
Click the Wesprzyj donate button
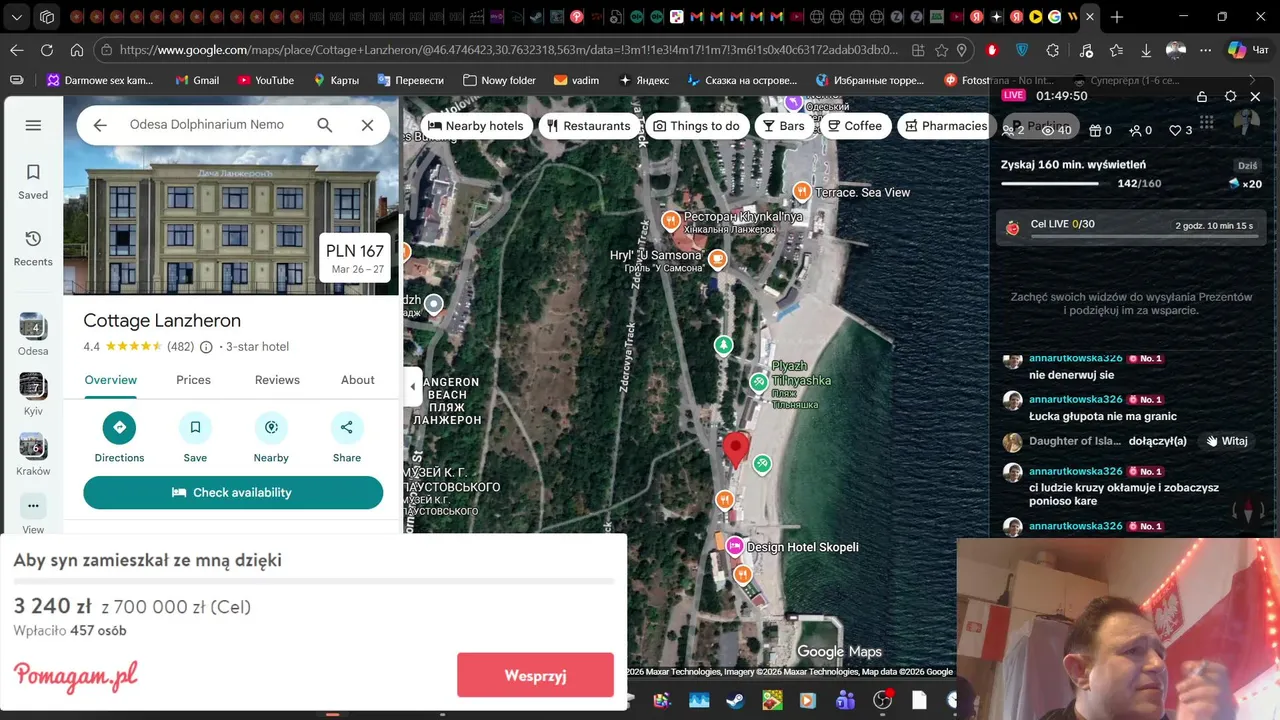pos(535,675)
